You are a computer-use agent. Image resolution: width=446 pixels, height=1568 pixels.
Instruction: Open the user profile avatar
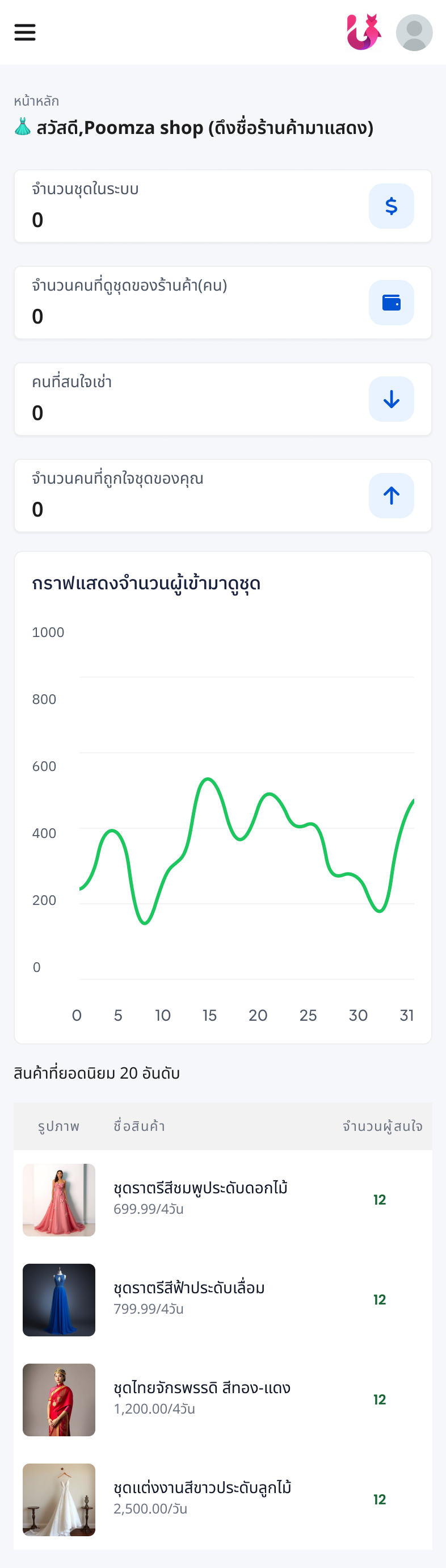point(414,33)
